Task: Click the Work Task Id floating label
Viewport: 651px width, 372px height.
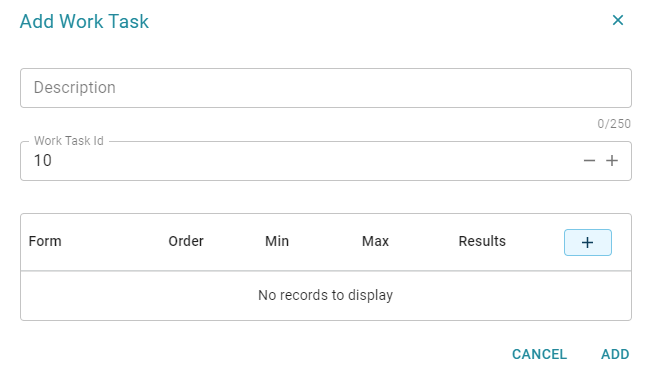Action: point(69,141)
